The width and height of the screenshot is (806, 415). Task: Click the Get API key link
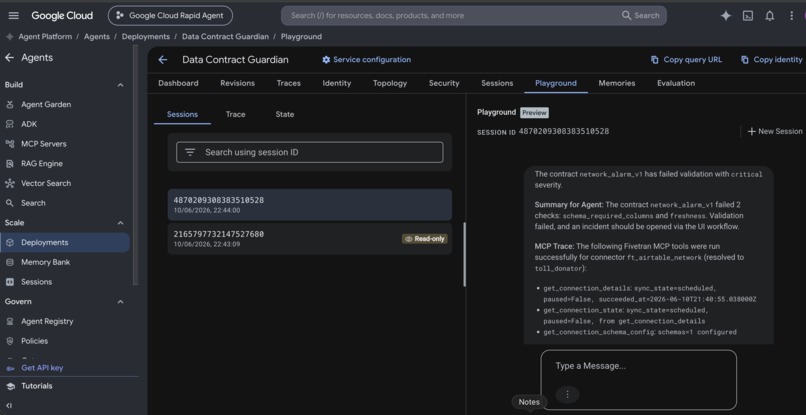42,368
